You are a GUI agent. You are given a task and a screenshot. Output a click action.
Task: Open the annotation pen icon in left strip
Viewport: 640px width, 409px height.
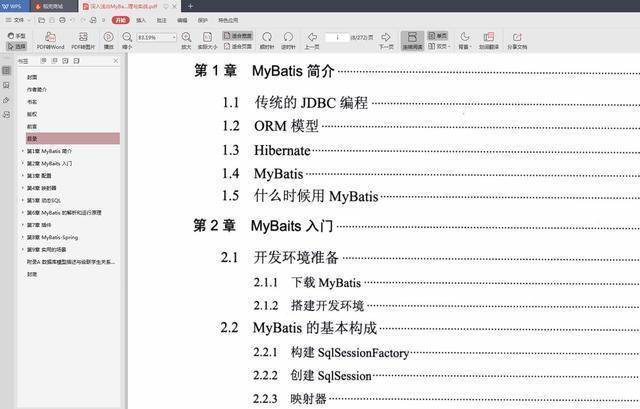coord(6,100)
